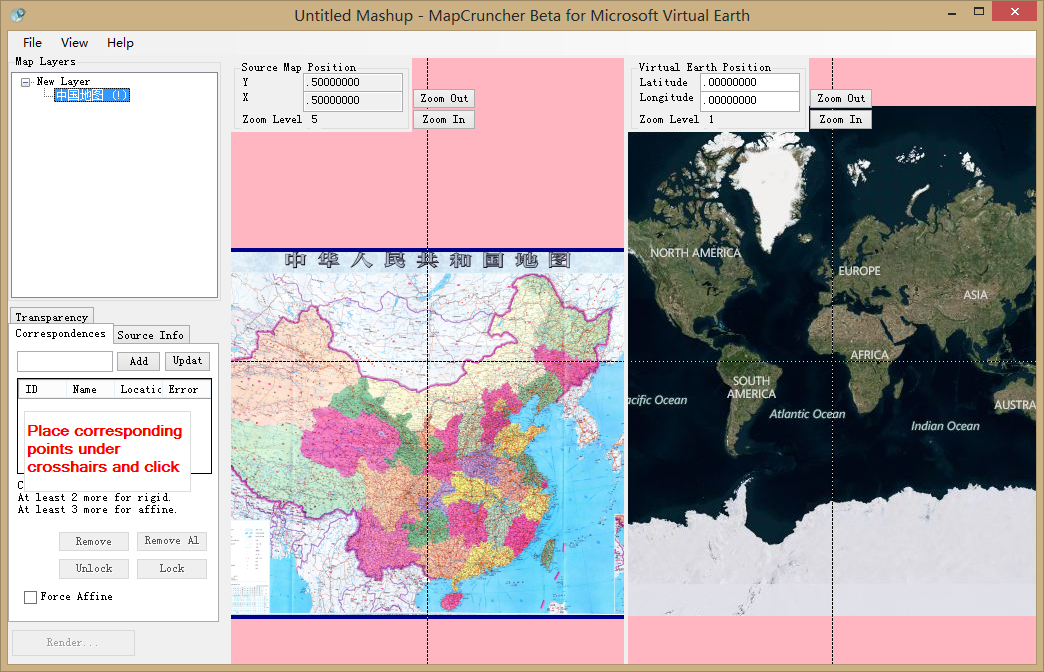The image size is (1044, 672).
Task: Click the Remove button
Action: [93, 541]
